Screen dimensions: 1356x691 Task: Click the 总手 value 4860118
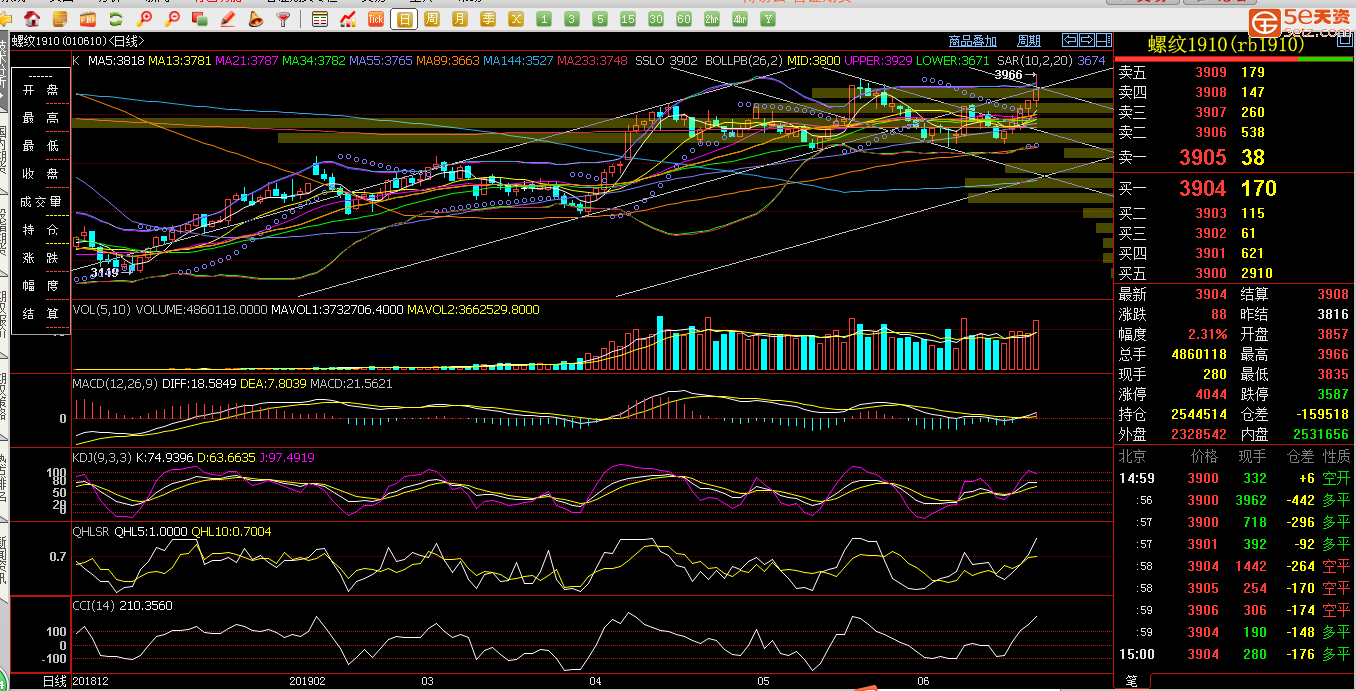(1198, 354)
